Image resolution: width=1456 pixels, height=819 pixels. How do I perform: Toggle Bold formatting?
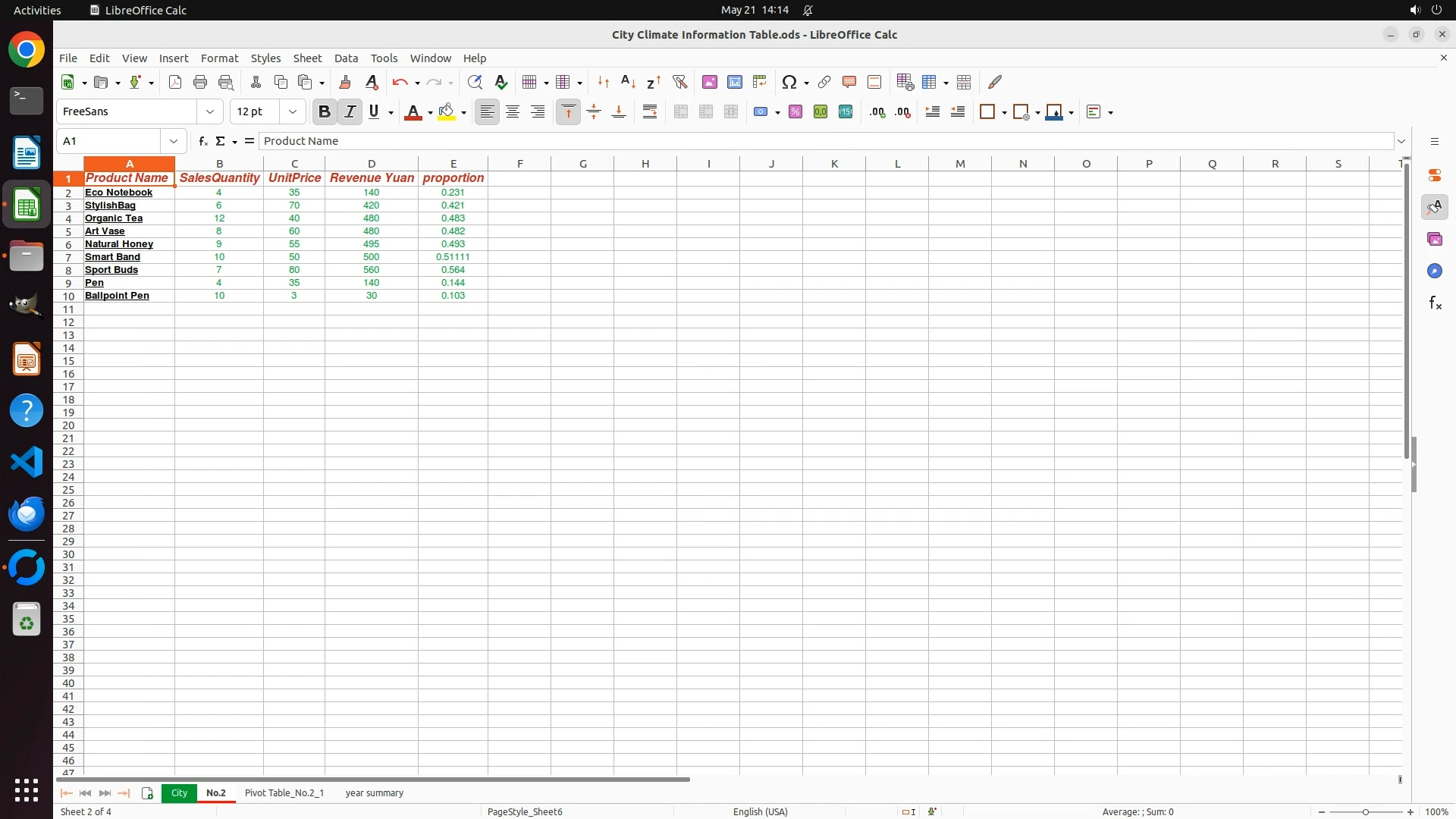[325, 112]
